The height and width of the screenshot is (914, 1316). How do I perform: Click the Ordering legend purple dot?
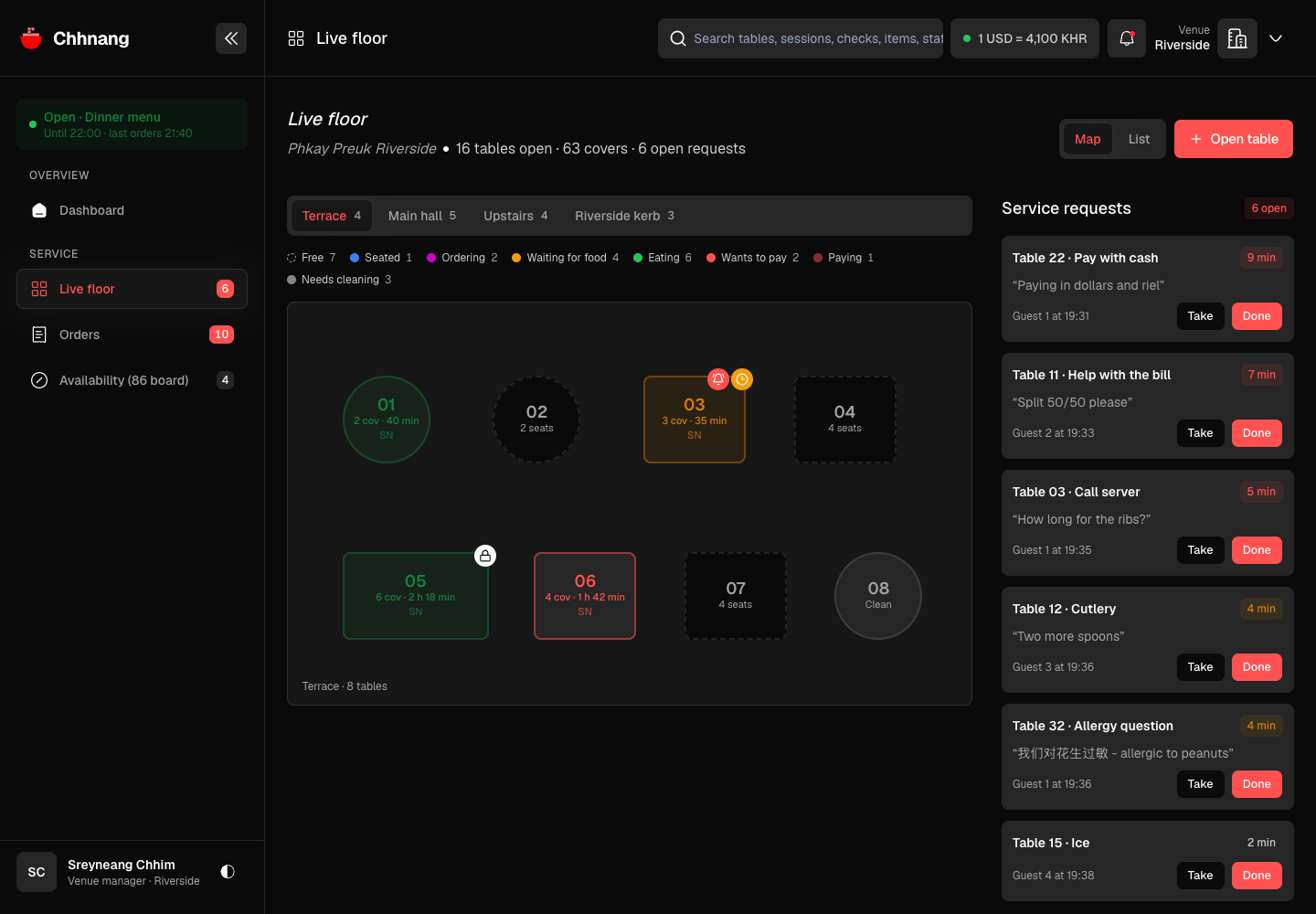click(x=431, y=258)
